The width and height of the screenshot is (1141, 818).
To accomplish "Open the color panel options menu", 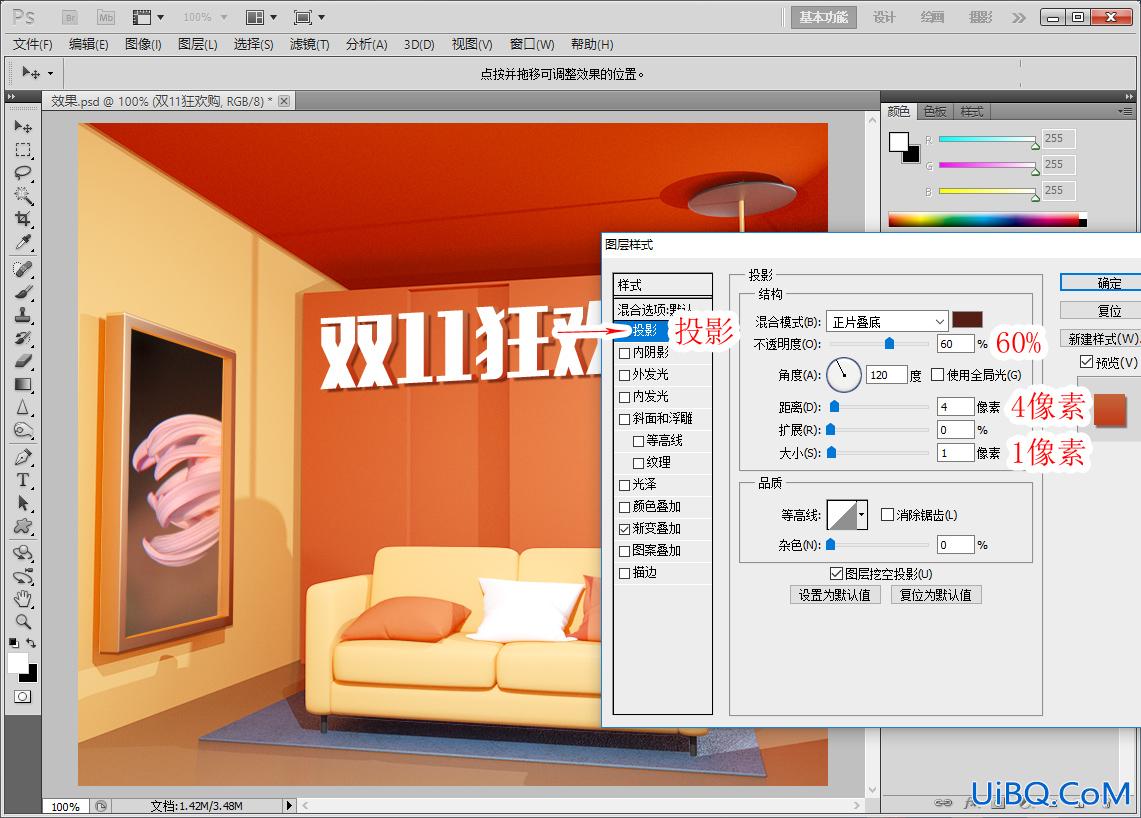I will coord(1125,111).
